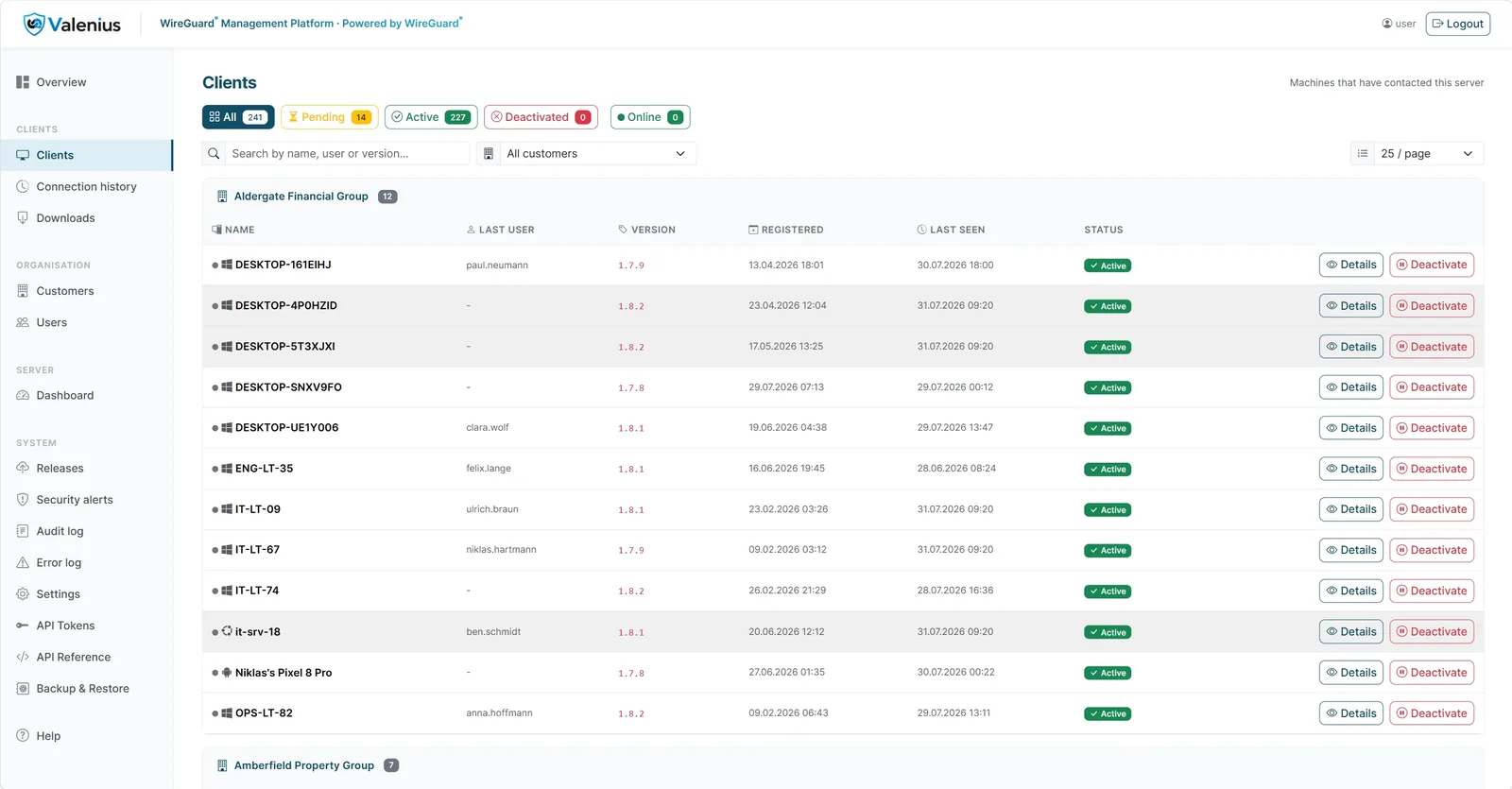Click the Logout button
The height and width of the screenshot is (789, 1512).
point(1458,24)
